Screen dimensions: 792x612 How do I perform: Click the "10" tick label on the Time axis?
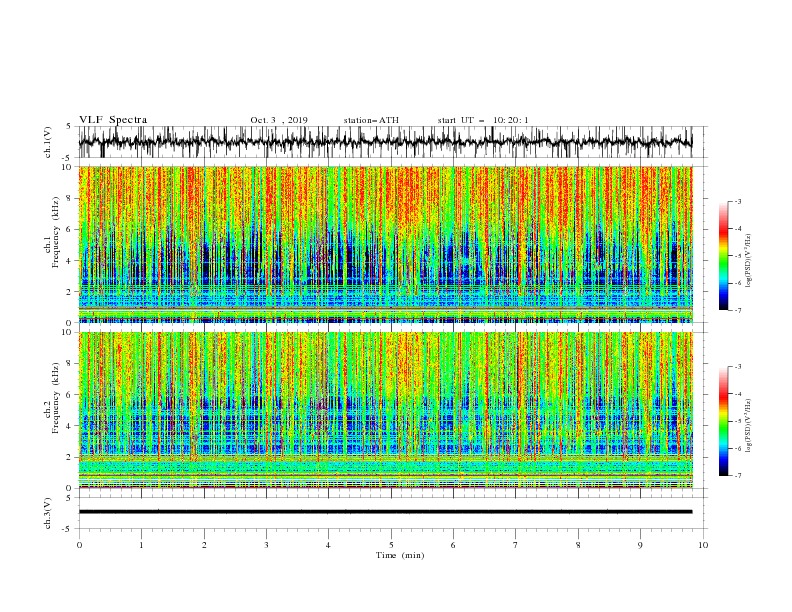pyautogui.click(x=703, y=545)
